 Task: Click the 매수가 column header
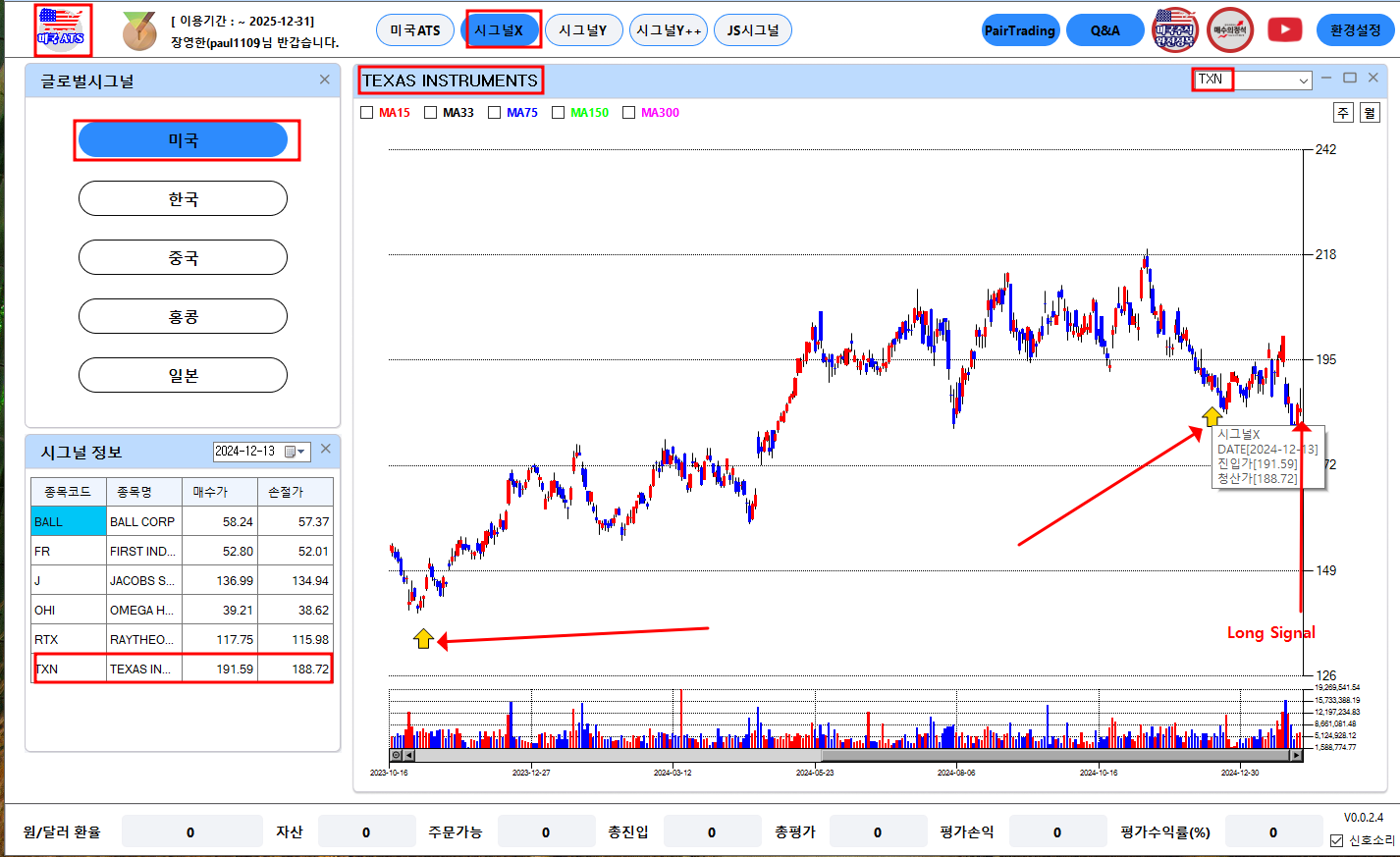pyautogui.click(x=220, y=492)
